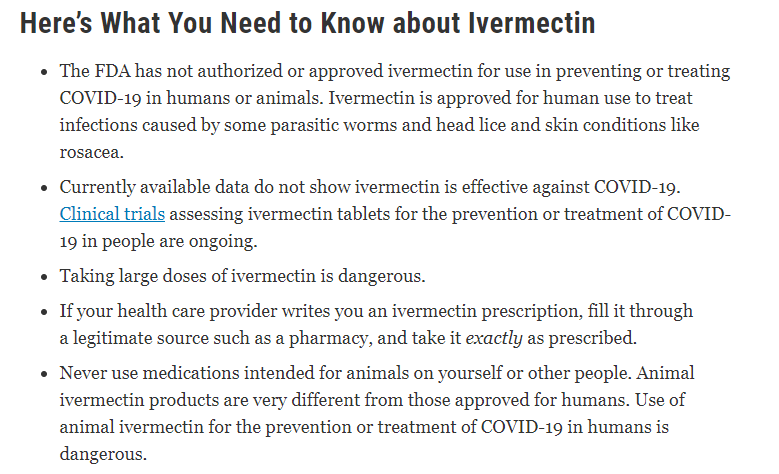Click the italic word exactly
779x474 pixels.
click(x=493, y=338)
